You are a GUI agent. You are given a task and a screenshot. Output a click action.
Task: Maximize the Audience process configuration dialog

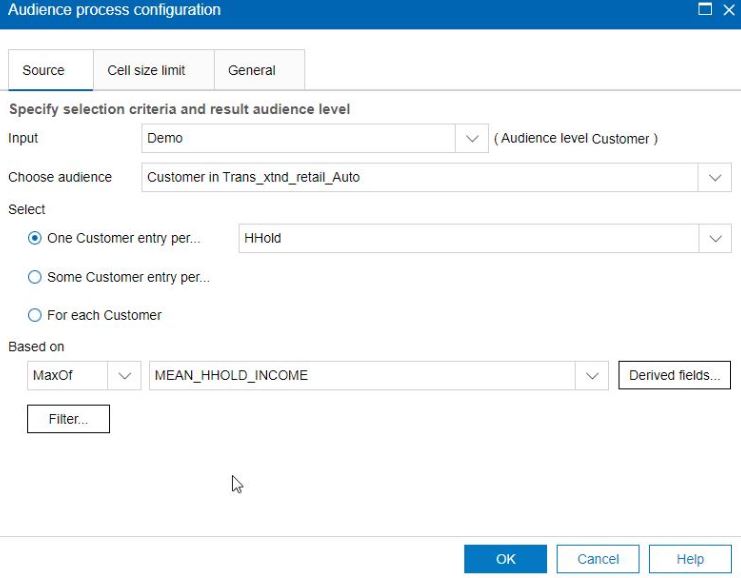click(x=706, y=10)
